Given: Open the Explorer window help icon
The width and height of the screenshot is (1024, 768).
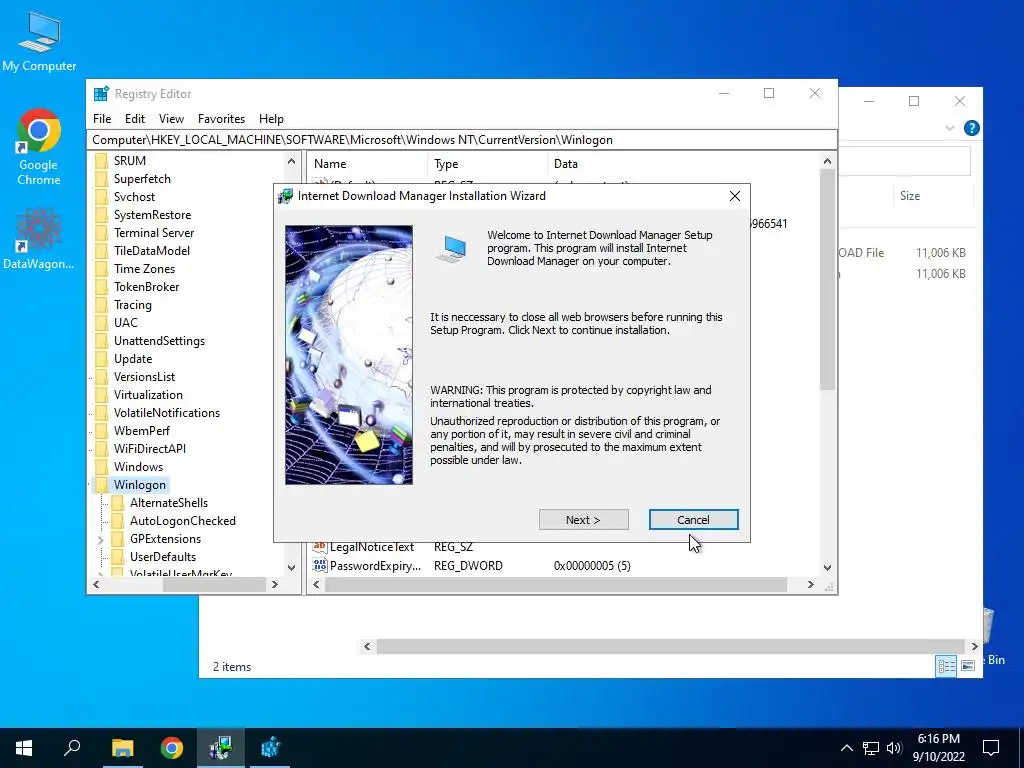Looking at the screenshot, I should point(971,128).
